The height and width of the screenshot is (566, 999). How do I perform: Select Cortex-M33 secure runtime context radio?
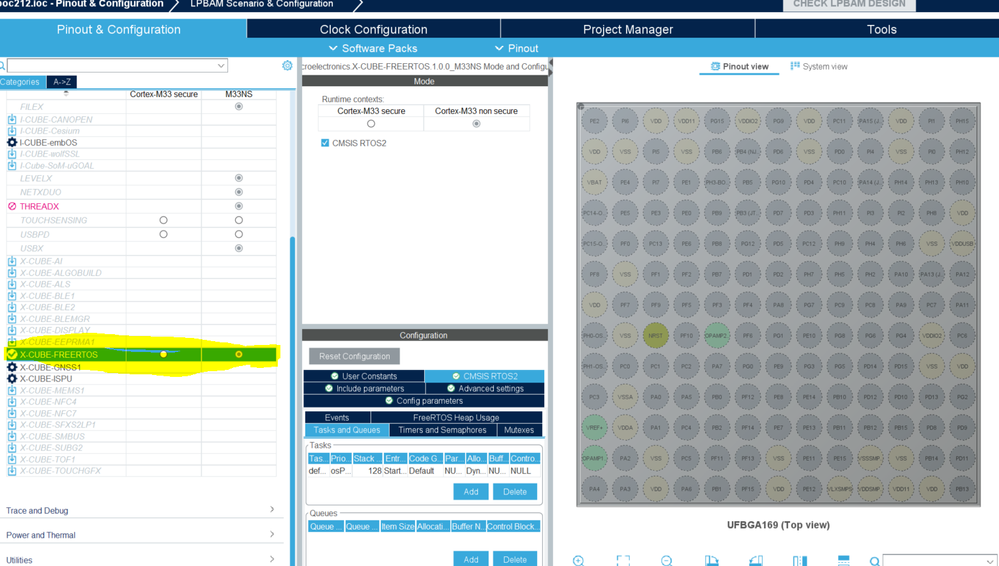click(371, 124)
